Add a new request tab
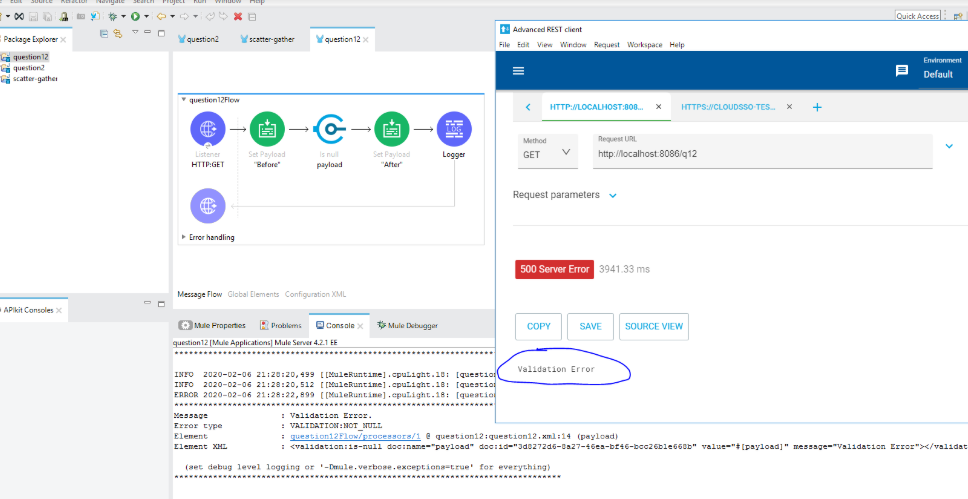Viewport: 968px width, 499px height. 817,107
